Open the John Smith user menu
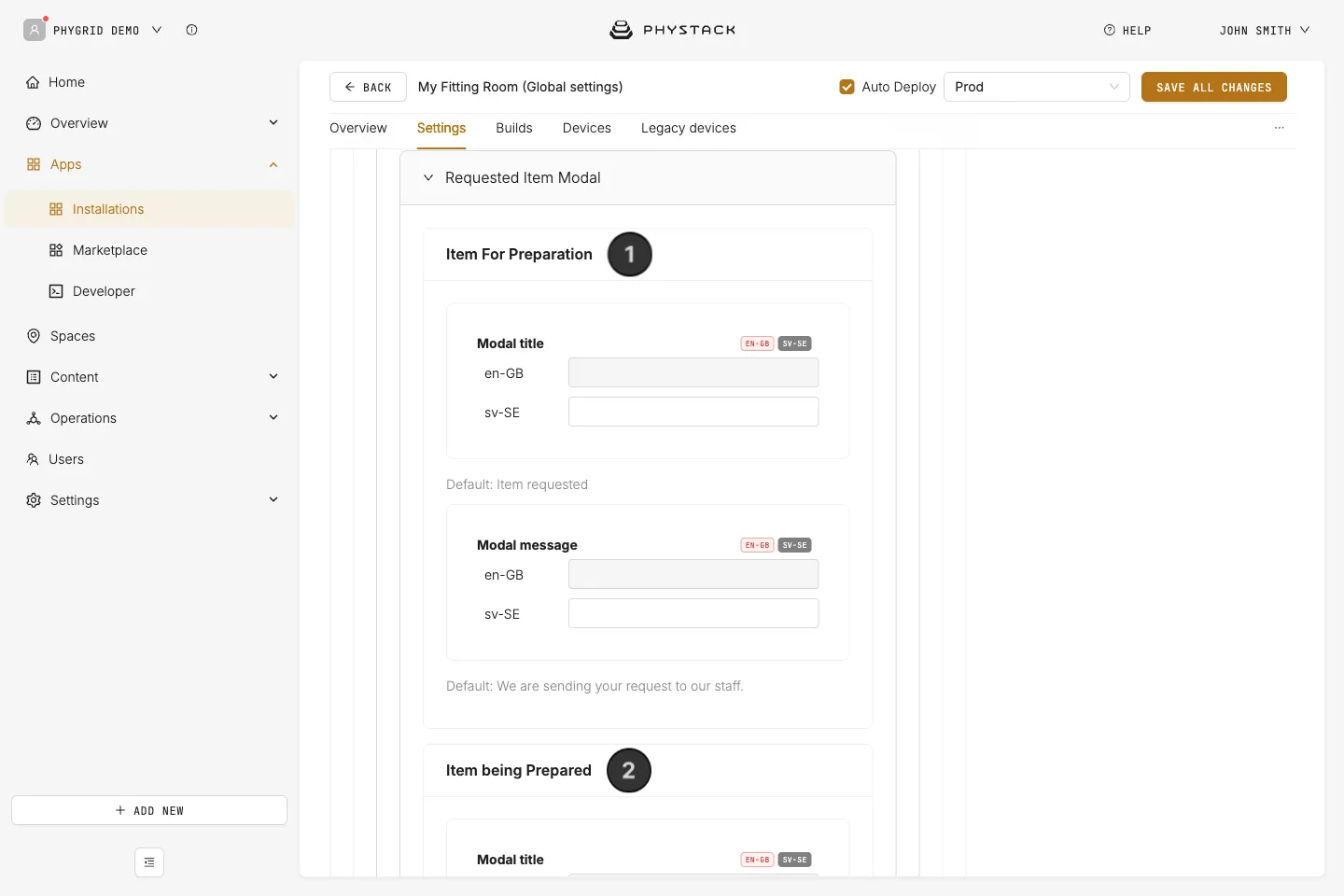Screen dimensions: 1344x896 1265,30
